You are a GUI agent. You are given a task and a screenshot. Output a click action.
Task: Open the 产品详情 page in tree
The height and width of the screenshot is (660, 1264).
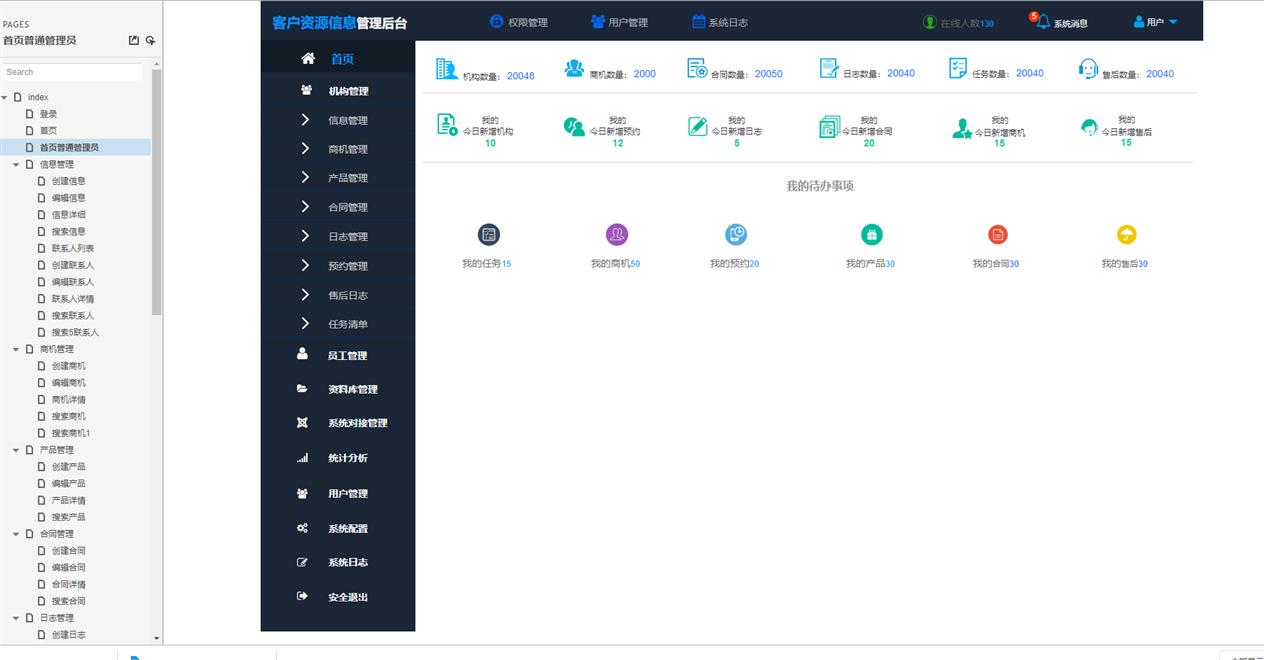point(68,500)
